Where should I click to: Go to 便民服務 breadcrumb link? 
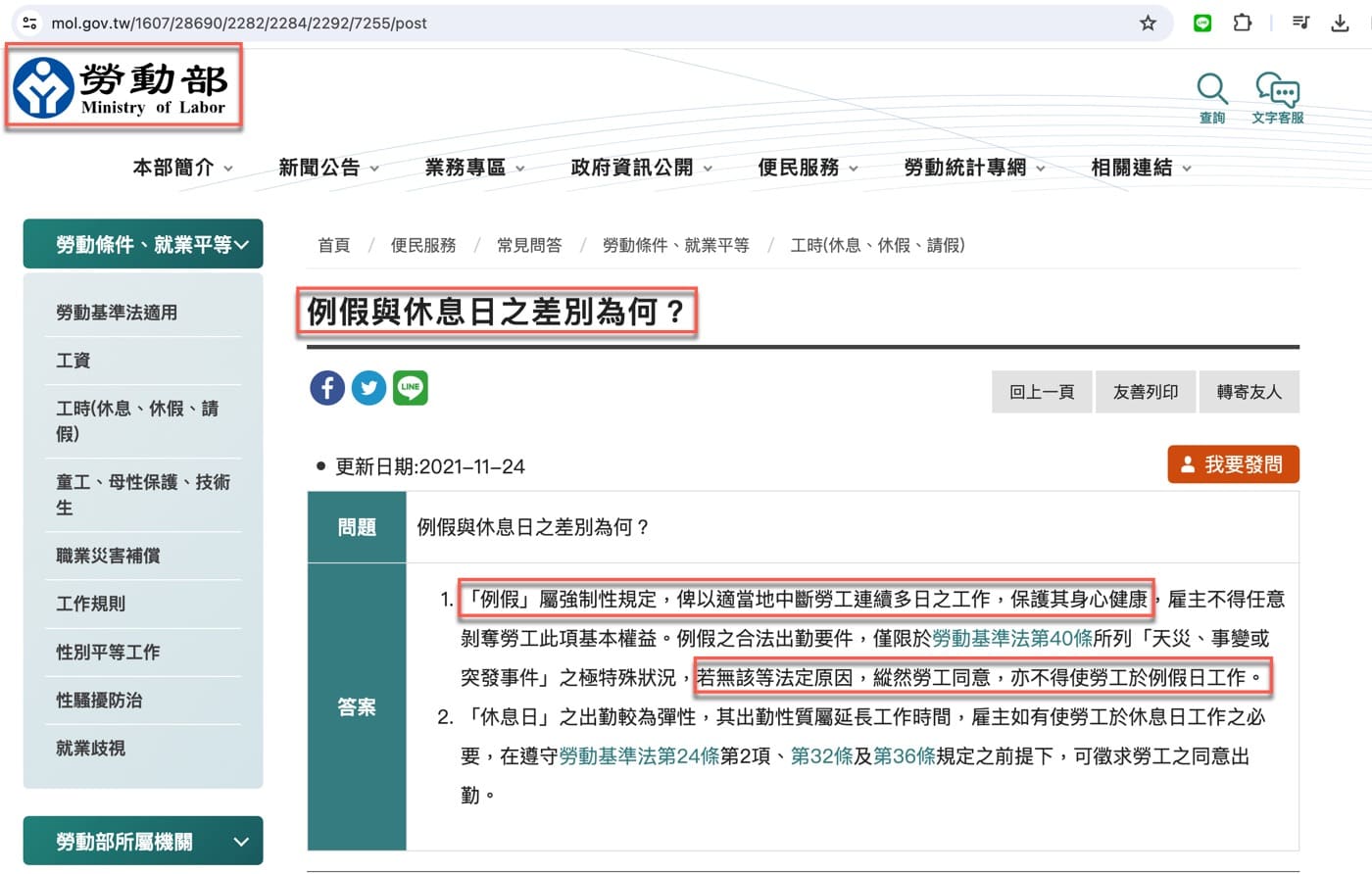[423, 245]
